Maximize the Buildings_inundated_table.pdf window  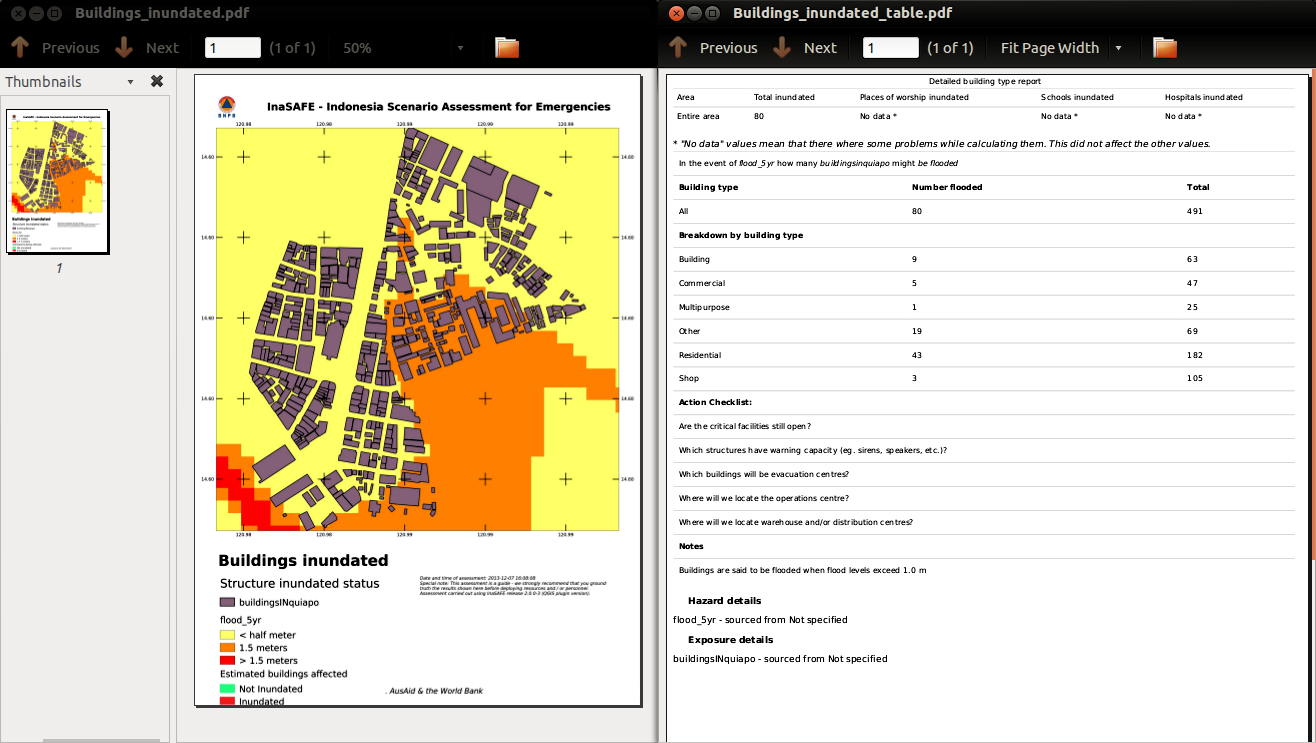[712, 13]
